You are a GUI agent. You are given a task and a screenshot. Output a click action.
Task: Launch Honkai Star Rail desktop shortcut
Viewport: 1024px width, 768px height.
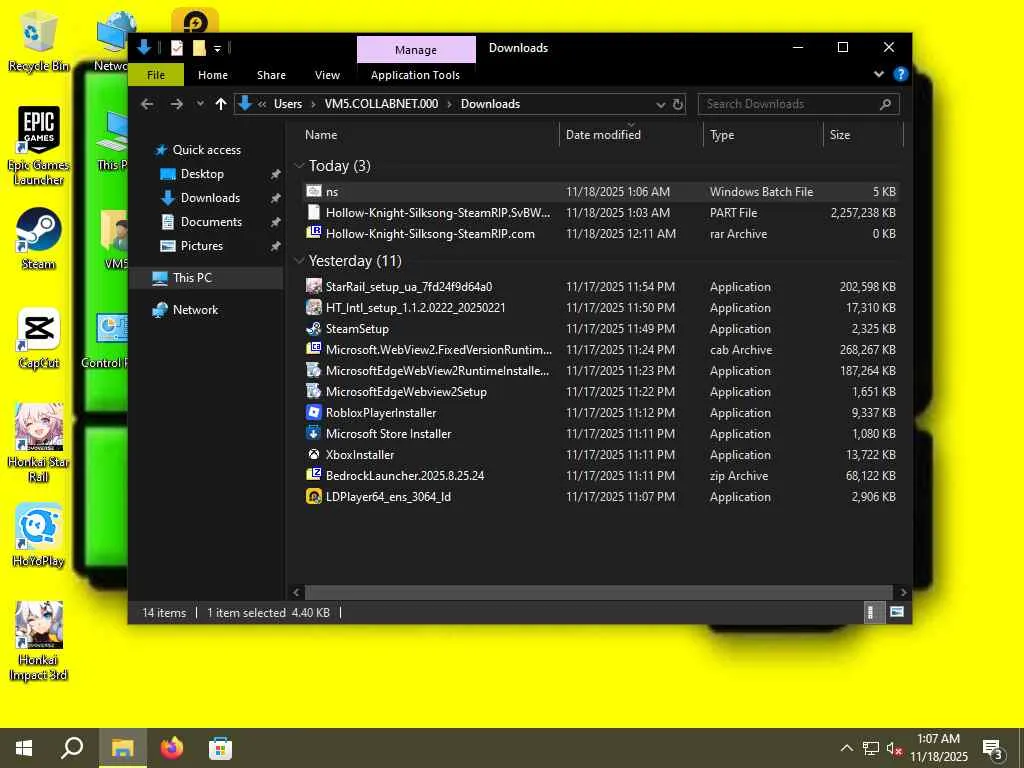click(38, 443)
